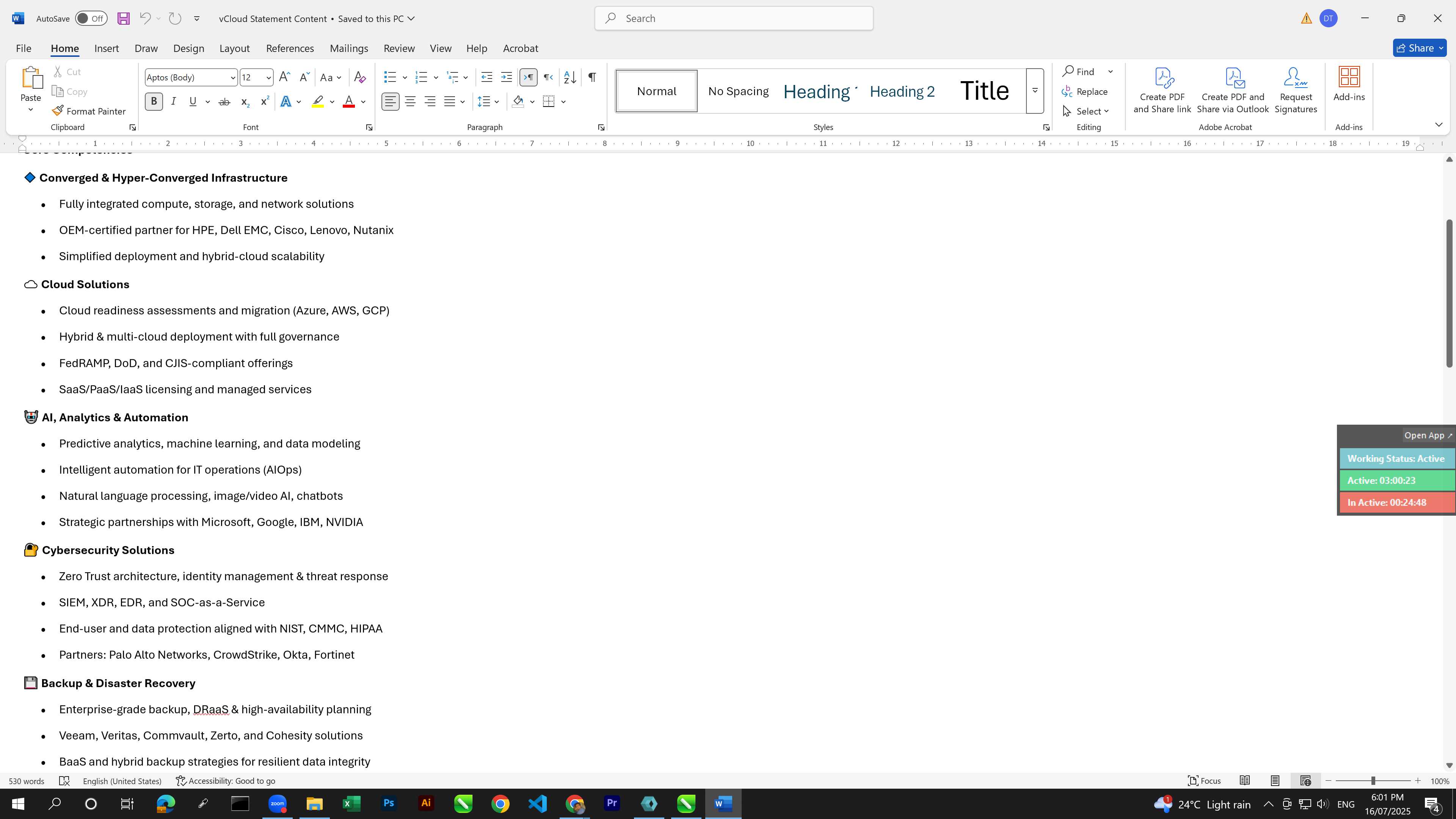Click the Share button

[1419, 49]
